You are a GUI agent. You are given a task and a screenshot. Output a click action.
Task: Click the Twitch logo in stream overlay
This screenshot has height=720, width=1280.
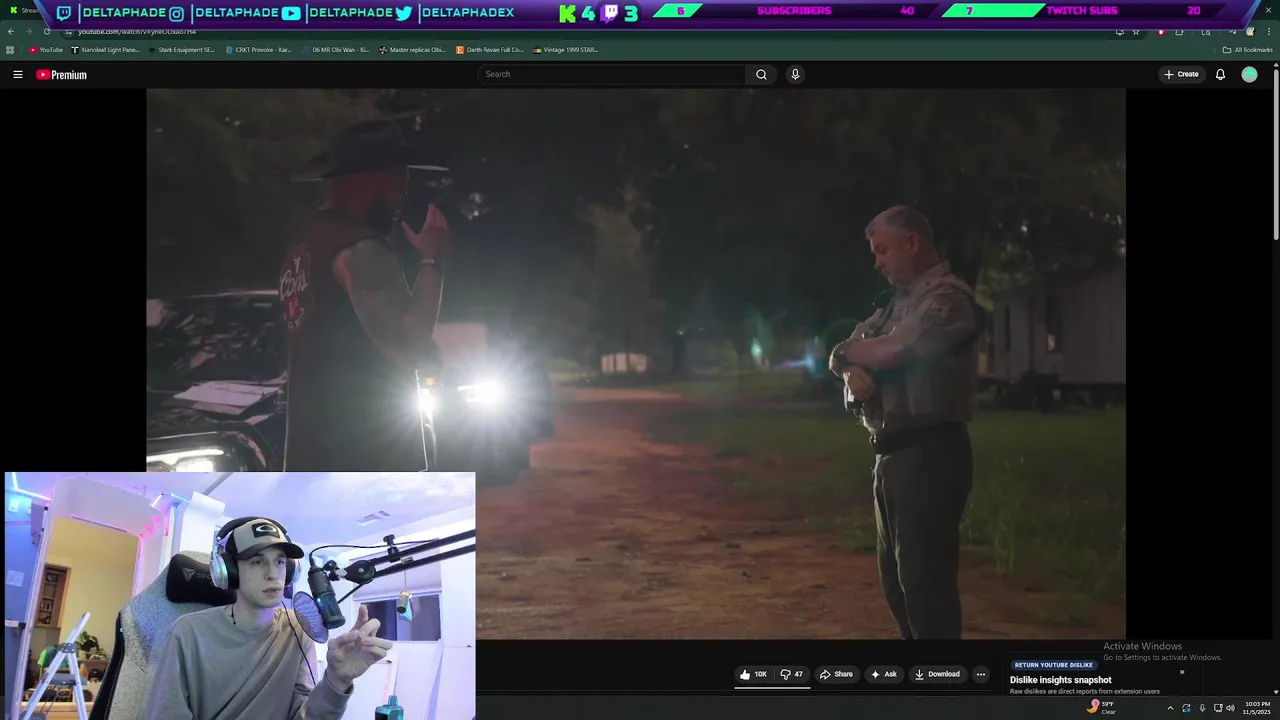click(x=64, y=13)
